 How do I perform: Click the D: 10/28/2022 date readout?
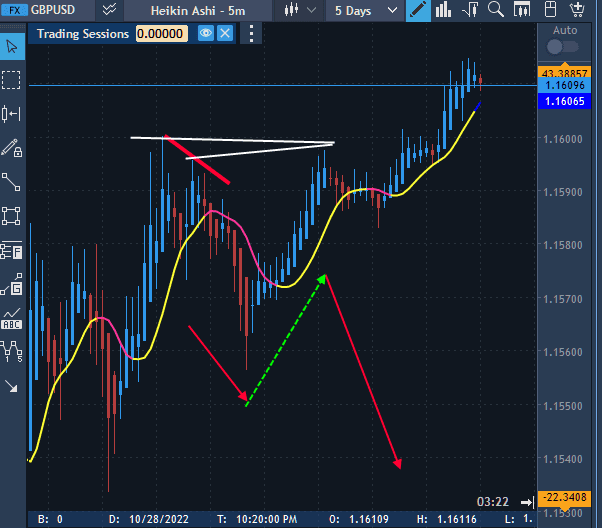pyautogui.click(x=149, y=520)
